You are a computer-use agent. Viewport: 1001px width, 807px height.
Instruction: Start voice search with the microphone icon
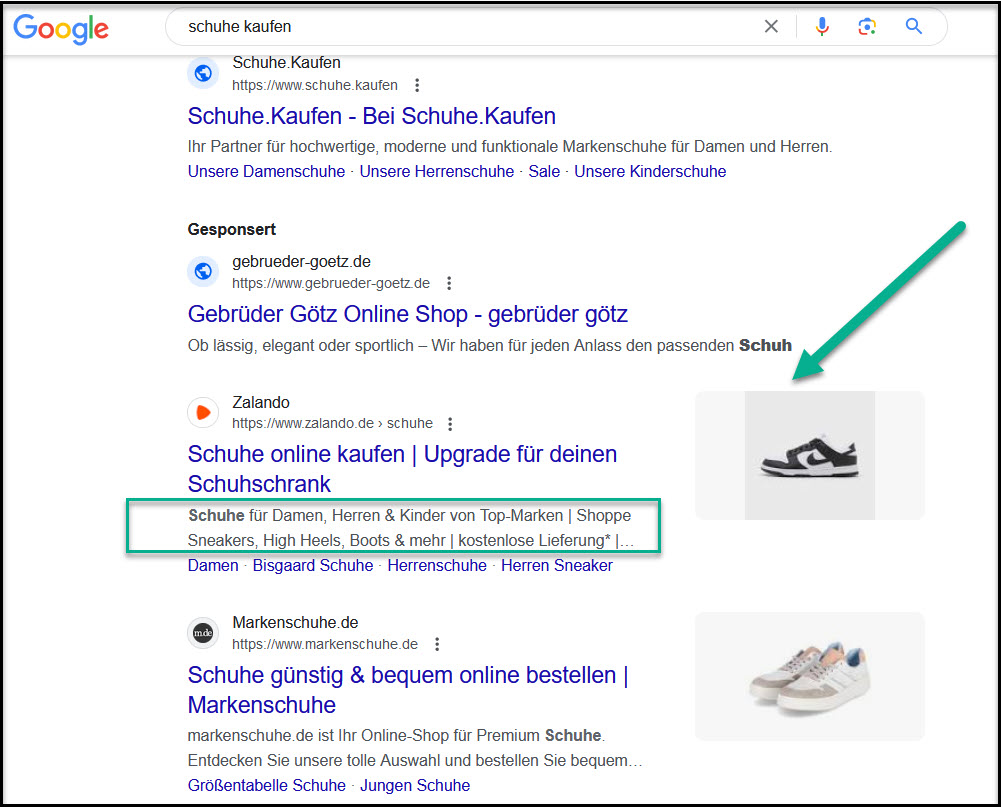(822, 26)
